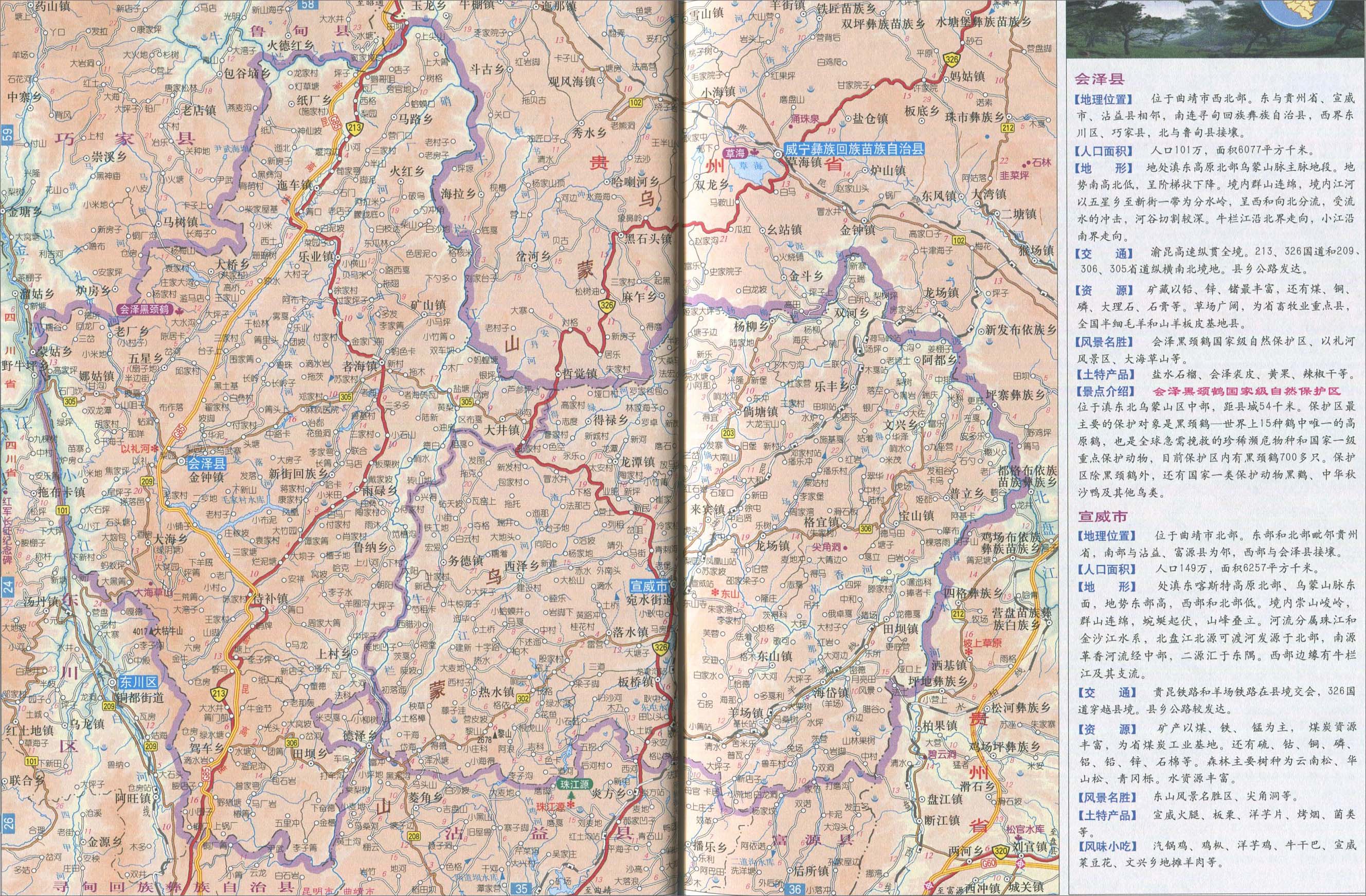This screenshot has width=1366, height=896.
Task: Select the pink 会泽黑颈鹤 label
Action: (x=146, y=309)
